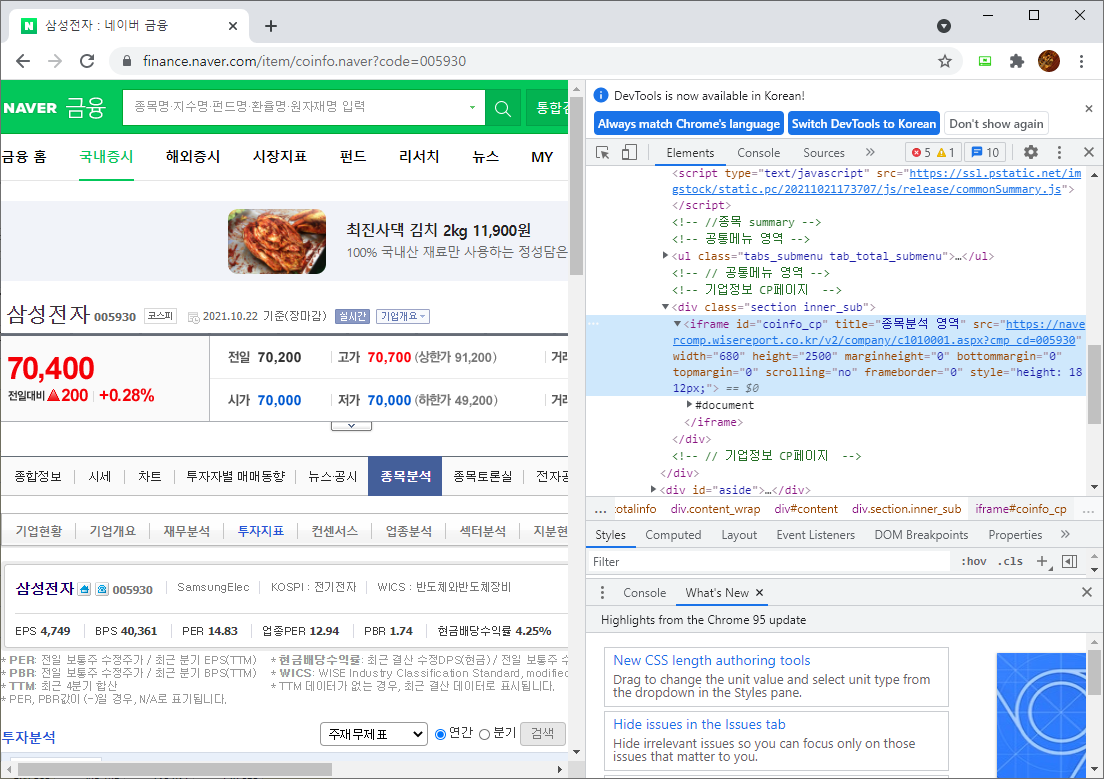Image resolution: width=1104 pixels, height=779 pixels.
Task: Select the 분기 radio button
Action: 484,734
